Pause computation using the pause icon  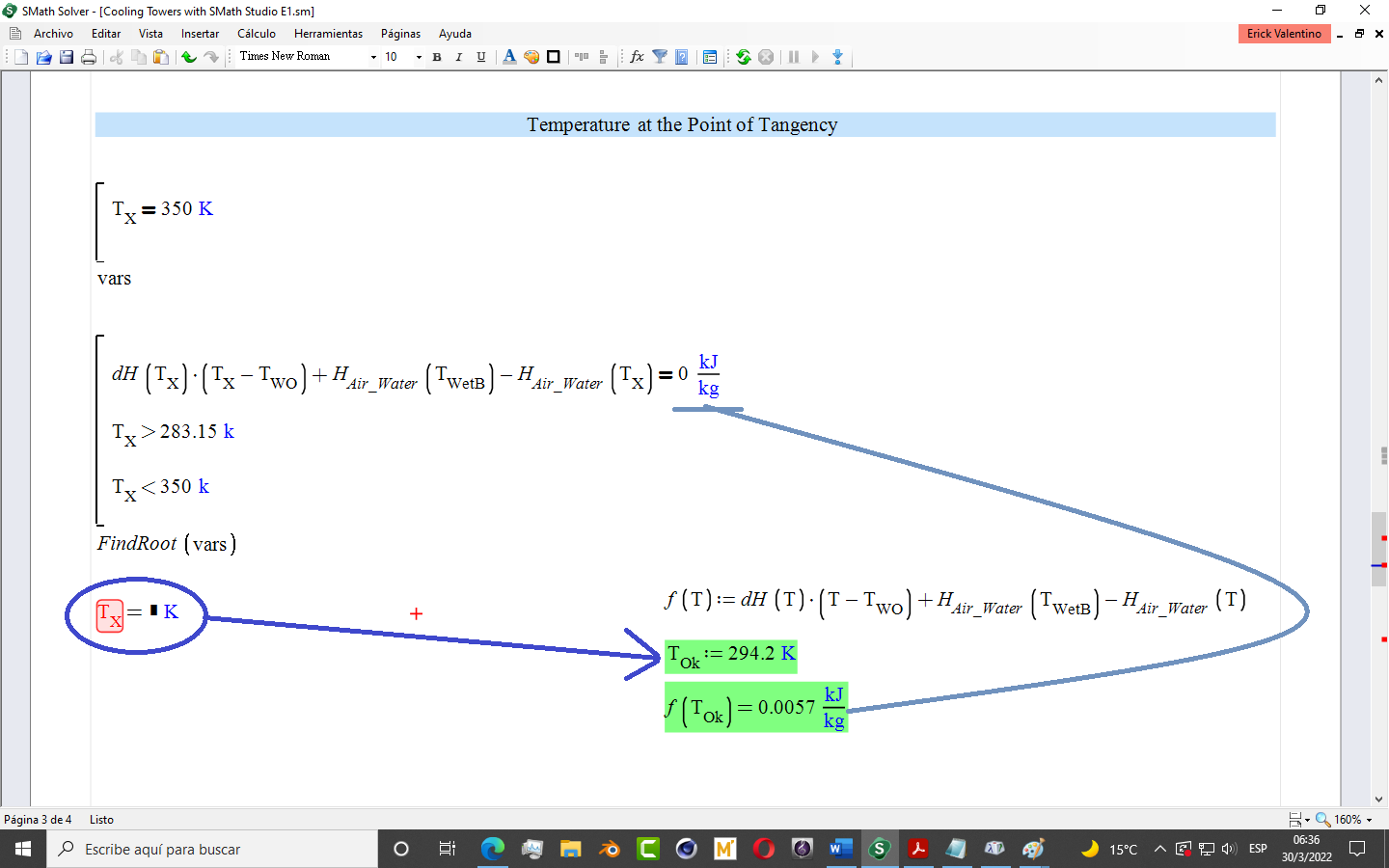coord(793,57)
